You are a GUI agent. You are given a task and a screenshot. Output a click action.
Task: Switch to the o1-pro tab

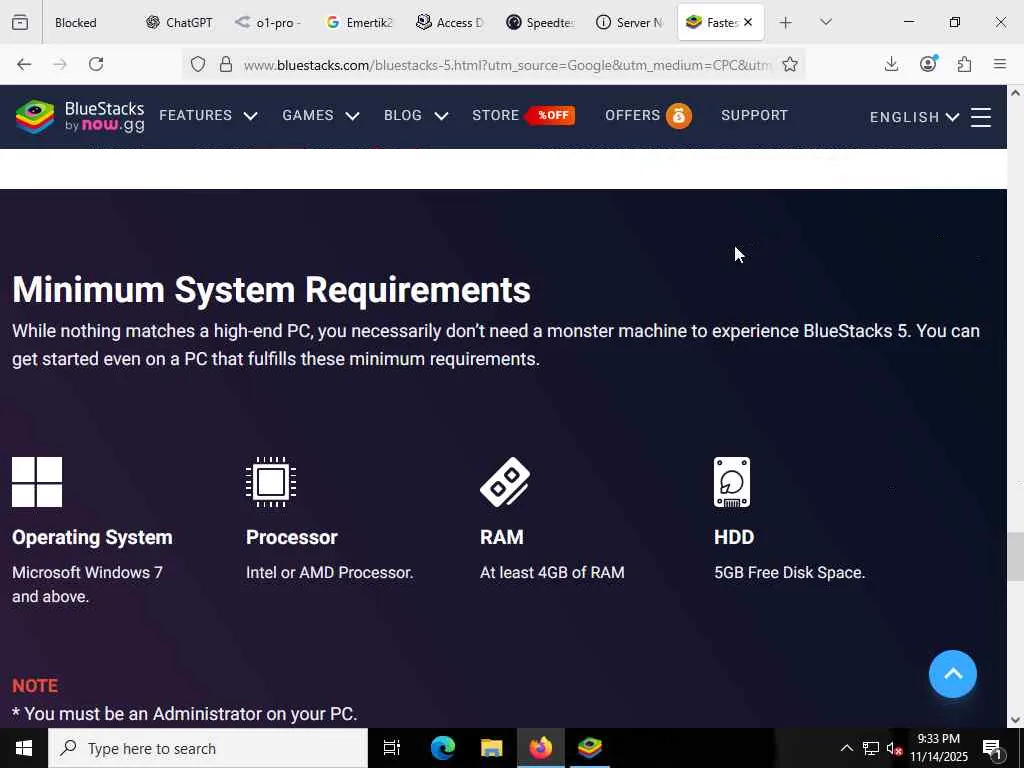point(269,23)
